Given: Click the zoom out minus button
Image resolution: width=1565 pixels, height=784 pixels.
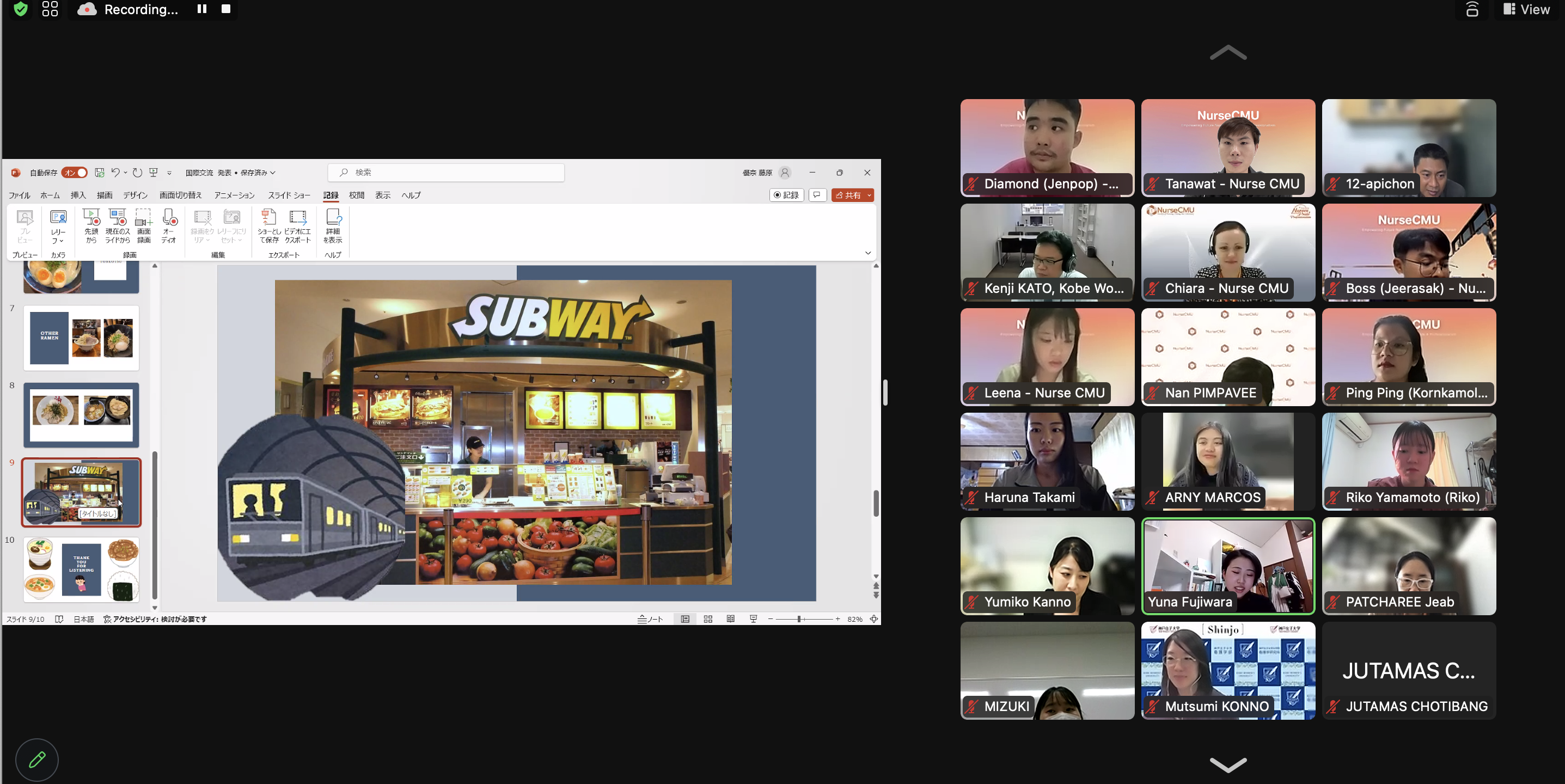Looking at the screenshot, I should pos(771,619).
